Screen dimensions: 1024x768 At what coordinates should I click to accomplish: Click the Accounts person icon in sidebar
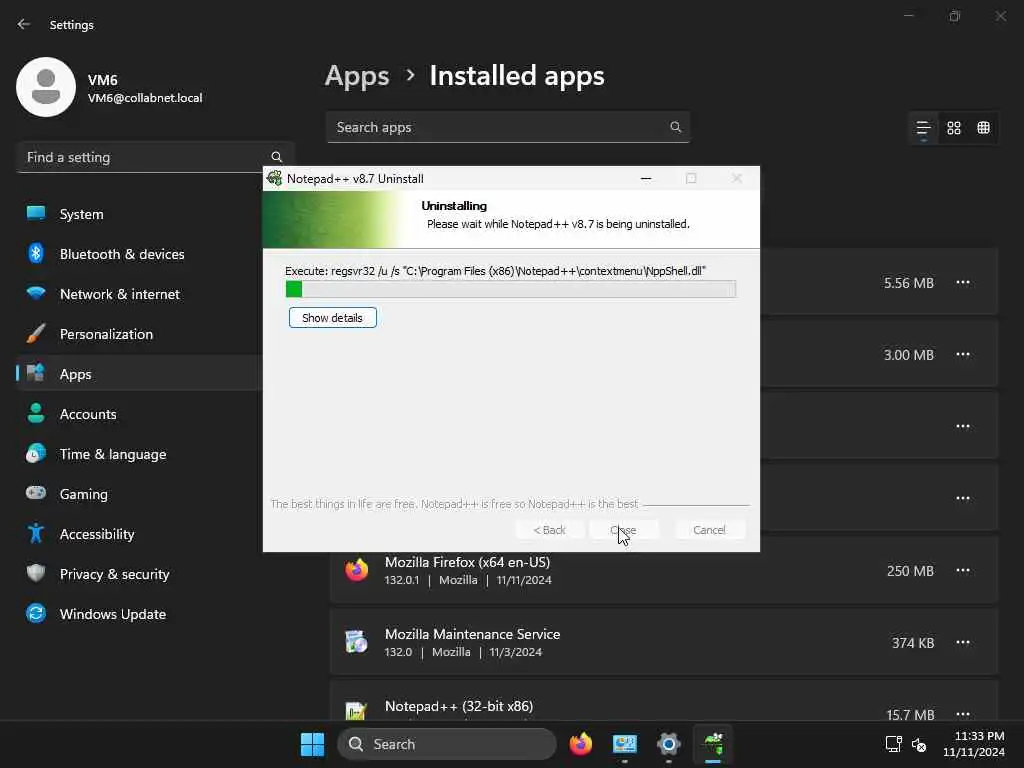36,413
